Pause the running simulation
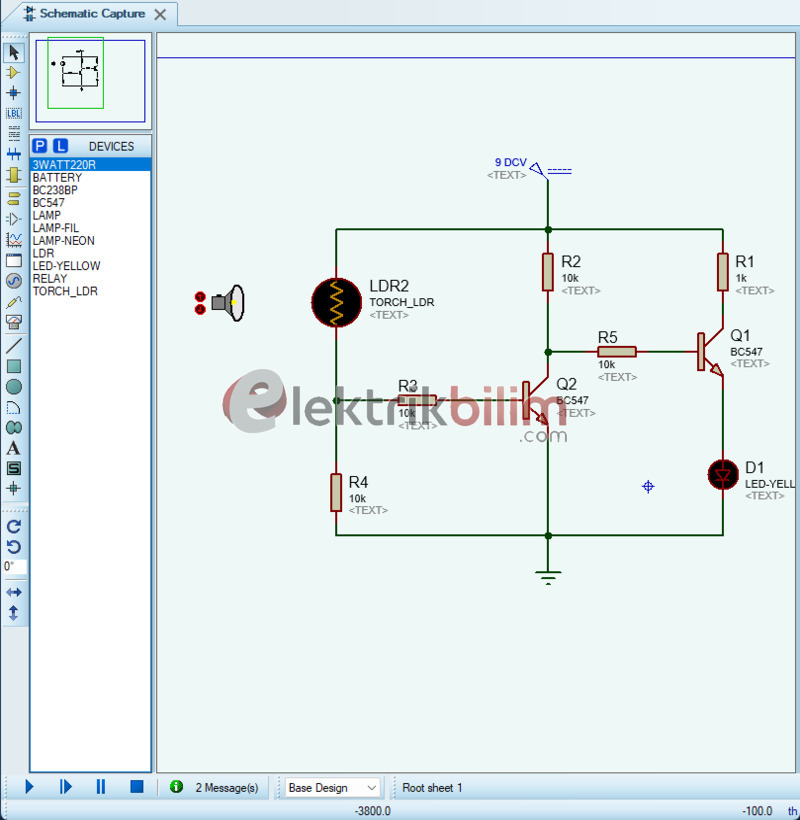The height and width of the screenshot is (820, 800). [x=100, y=787]
